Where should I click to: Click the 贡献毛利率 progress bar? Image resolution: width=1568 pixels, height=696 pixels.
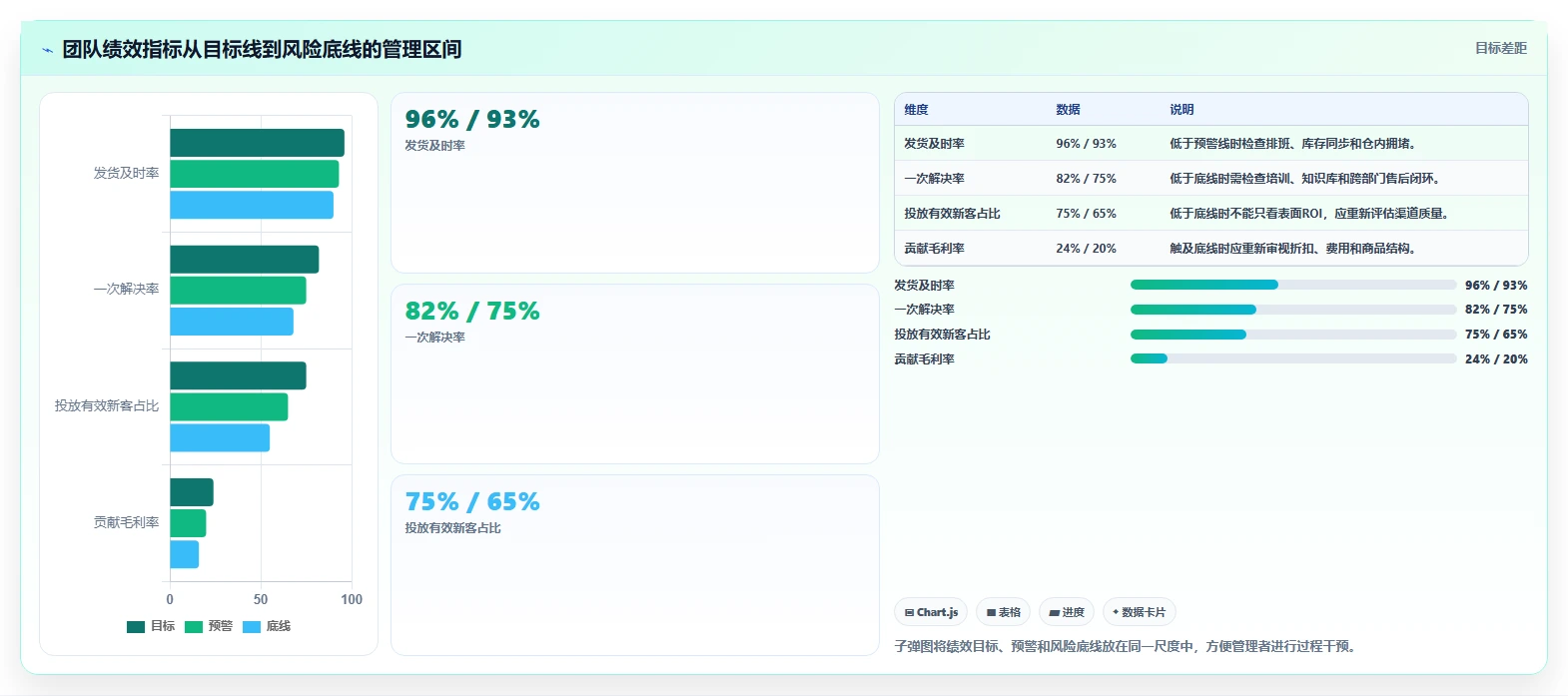click(1293, 358)
